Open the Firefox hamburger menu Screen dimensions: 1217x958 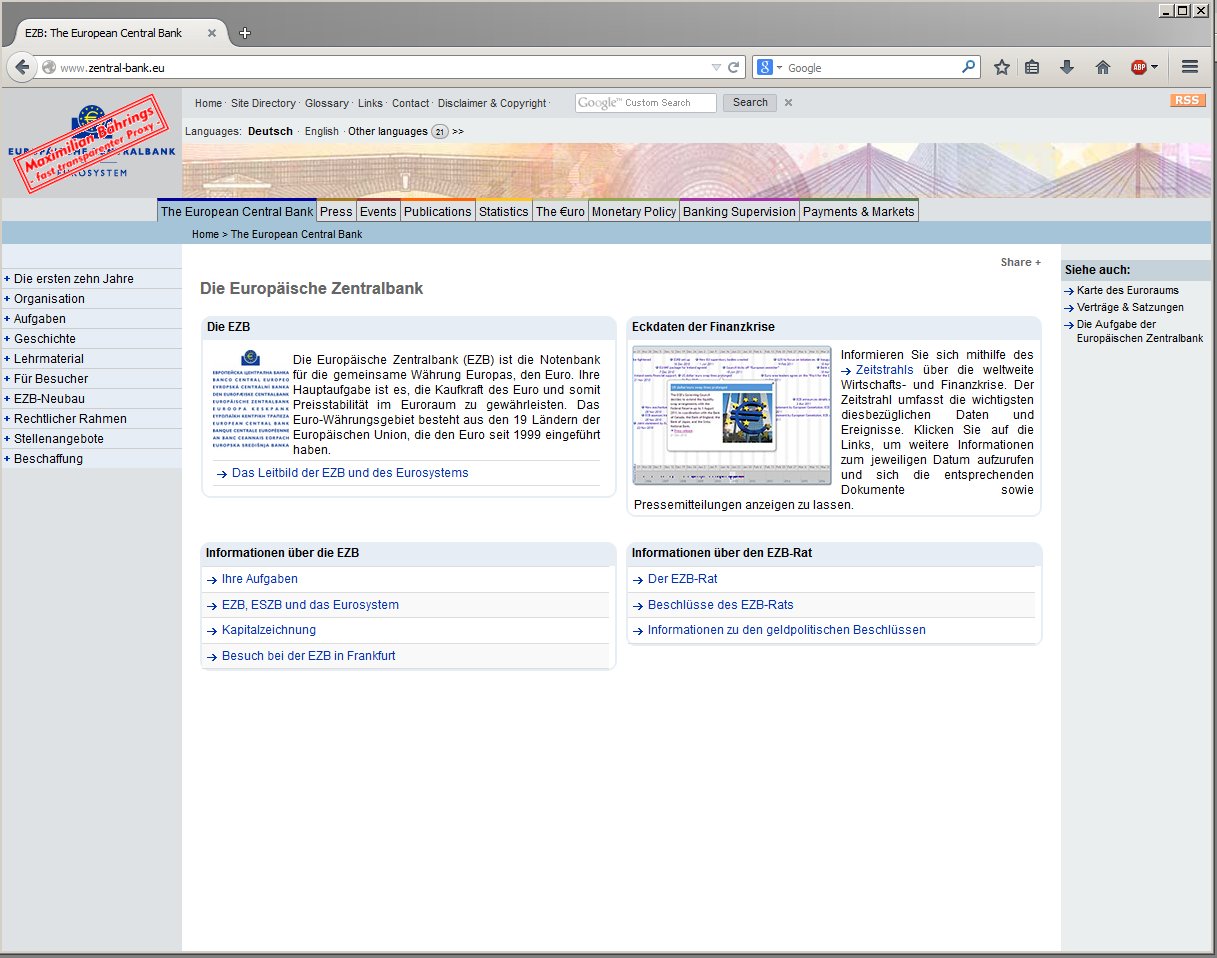point(1190,67)
